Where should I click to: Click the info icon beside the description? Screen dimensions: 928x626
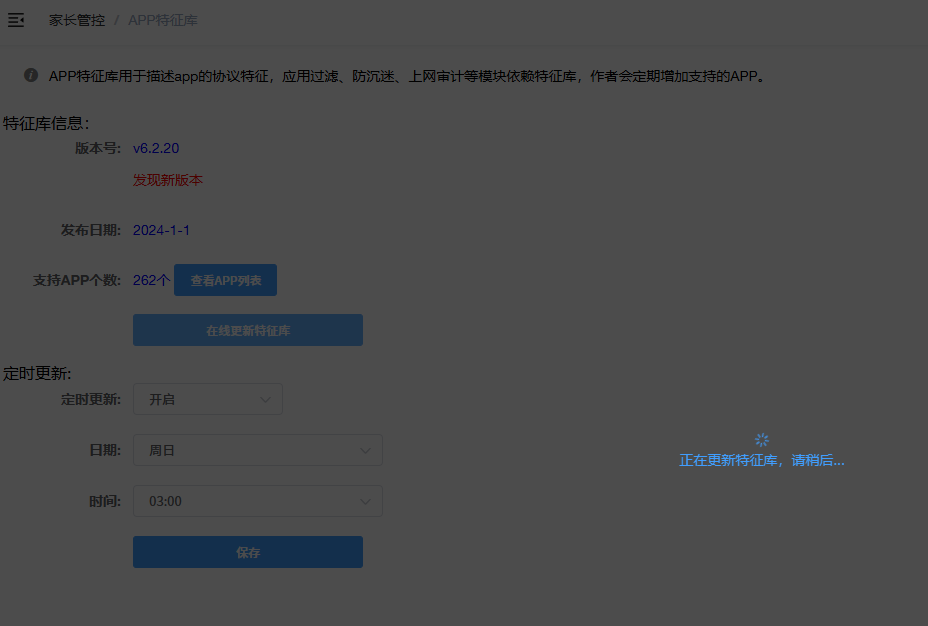tap(31, 75)
